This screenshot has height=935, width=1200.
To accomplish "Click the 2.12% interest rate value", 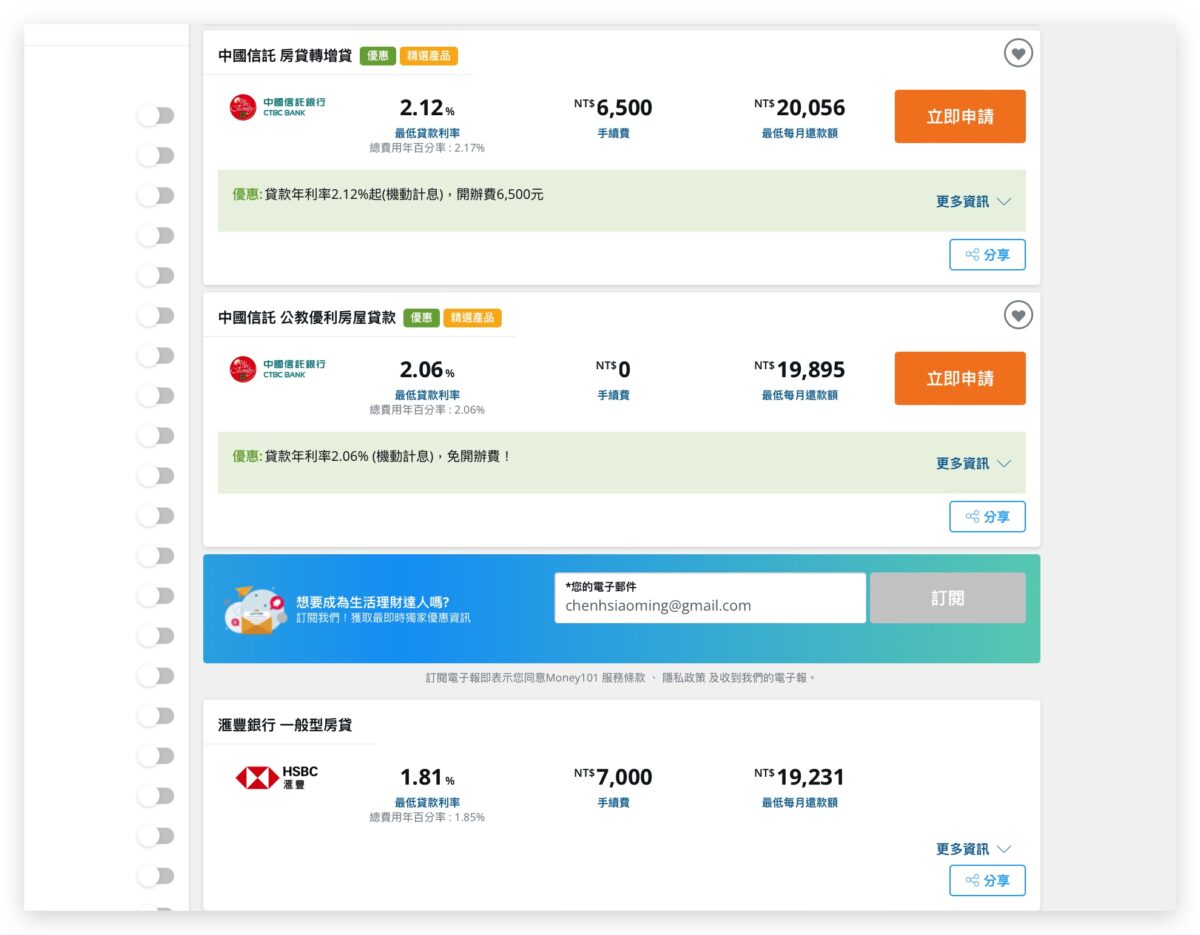I will (x=427, y=108).
